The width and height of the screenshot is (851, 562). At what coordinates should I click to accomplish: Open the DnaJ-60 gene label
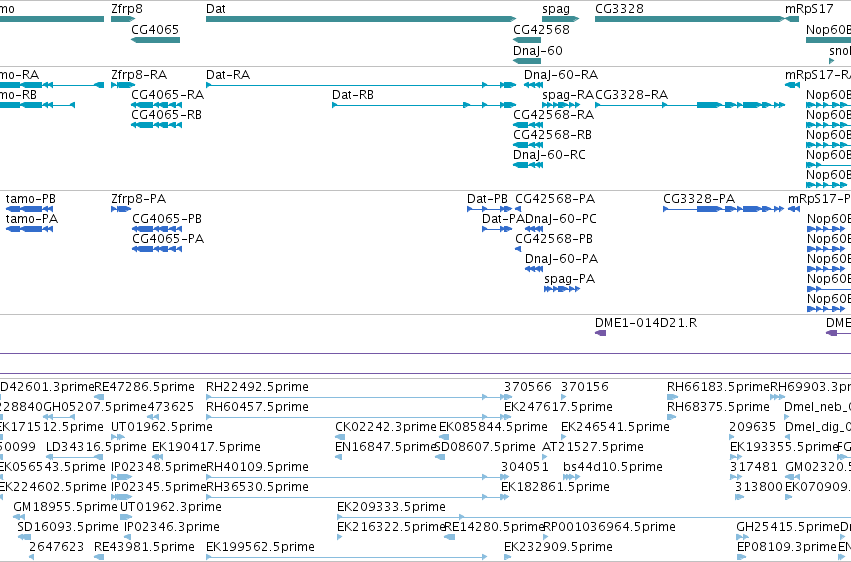coord(538,50)
